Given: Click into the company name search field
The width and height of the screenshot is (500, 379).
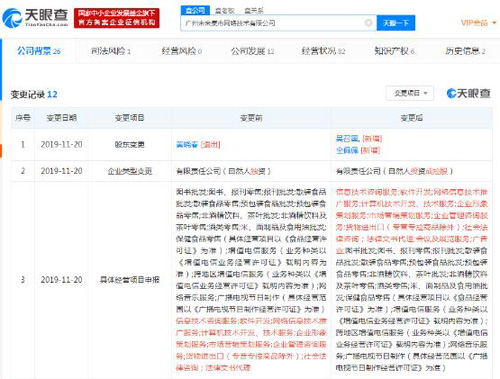Looking at the screenshot, I should pyautogui.click(x=272, y=23).
